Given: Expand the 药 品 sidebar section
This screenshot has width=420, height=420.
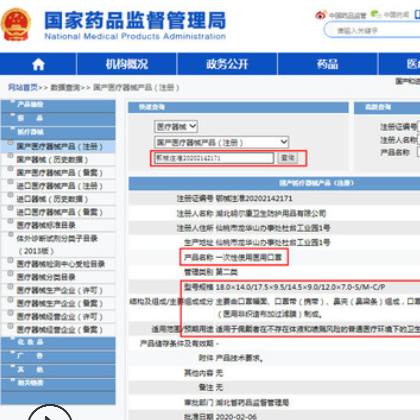Looking at the screenshot, I should click(x=58, y=118).
